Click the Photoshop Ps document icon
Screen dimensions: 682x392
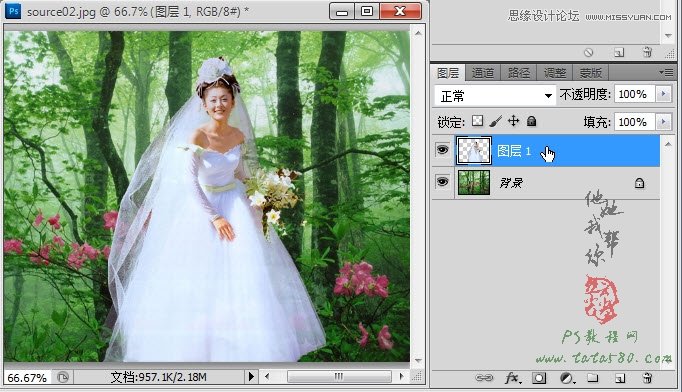coord(13,10)
